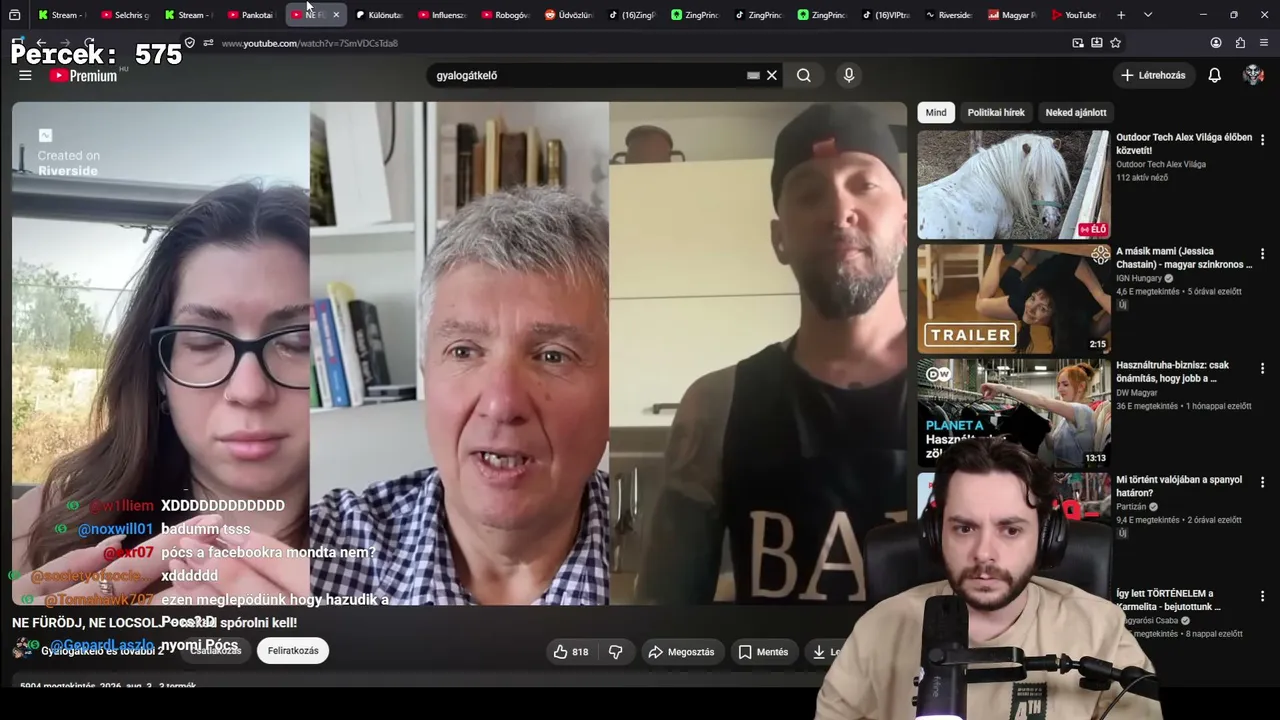Switch to the Pankotai browser tab

point(250,15)
